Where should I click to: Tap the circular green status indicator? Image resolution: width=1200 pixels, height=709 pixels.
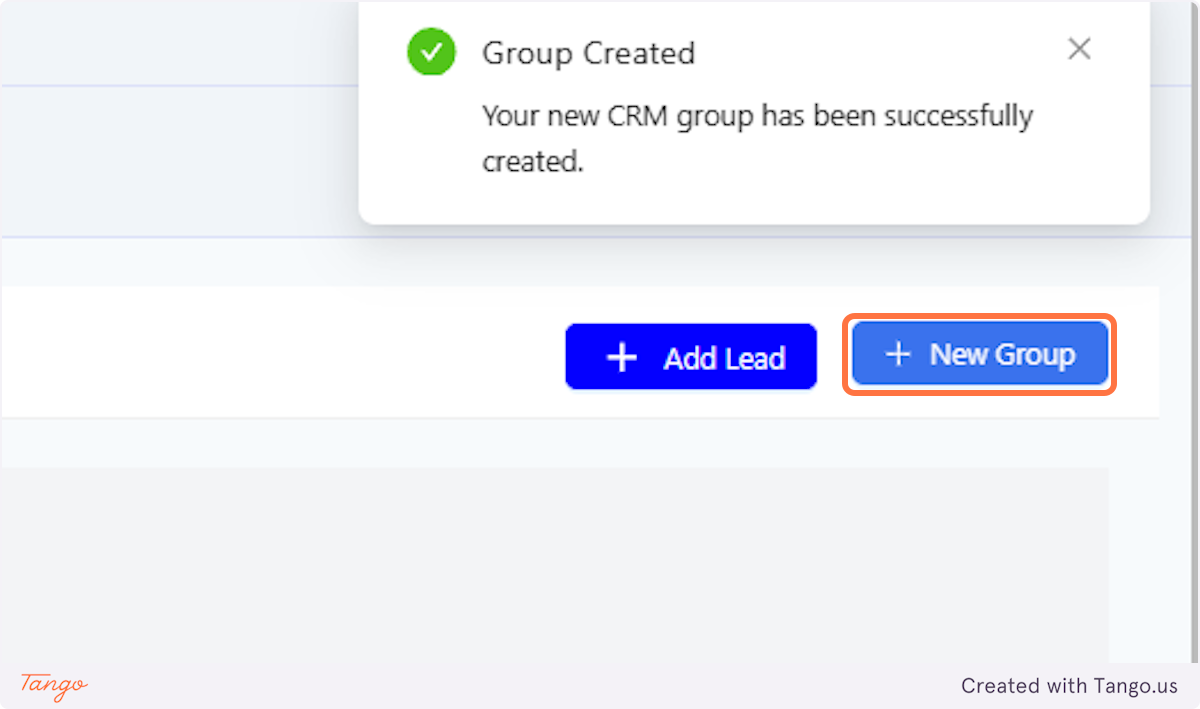[x=431, y=52]
